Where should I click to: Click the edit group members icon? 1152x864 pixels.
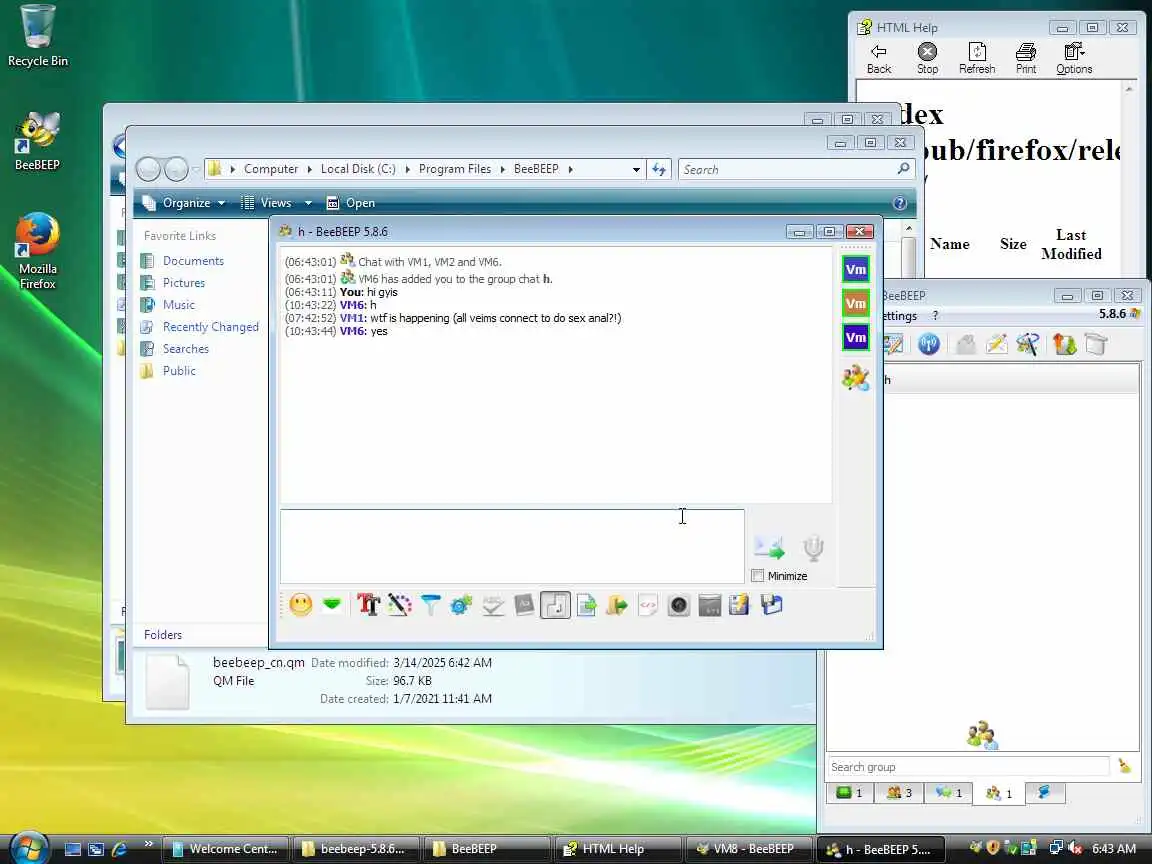[856, 378]
